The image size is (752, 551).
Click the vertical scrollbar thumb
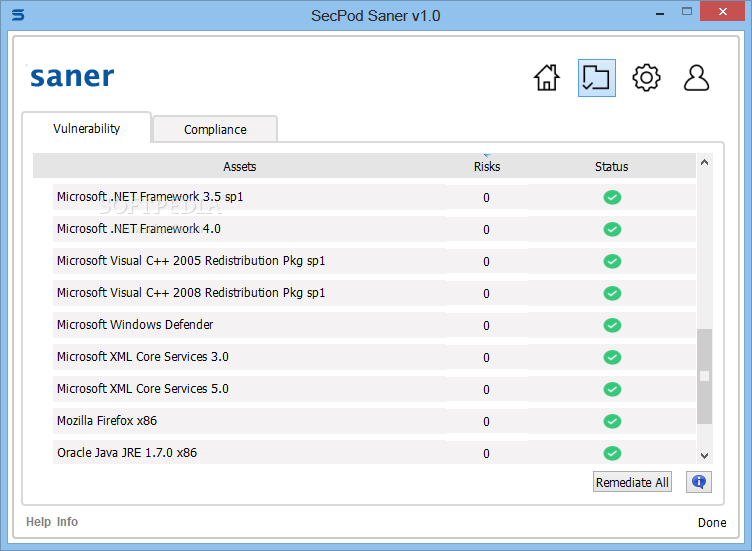(x=704, y=376)
